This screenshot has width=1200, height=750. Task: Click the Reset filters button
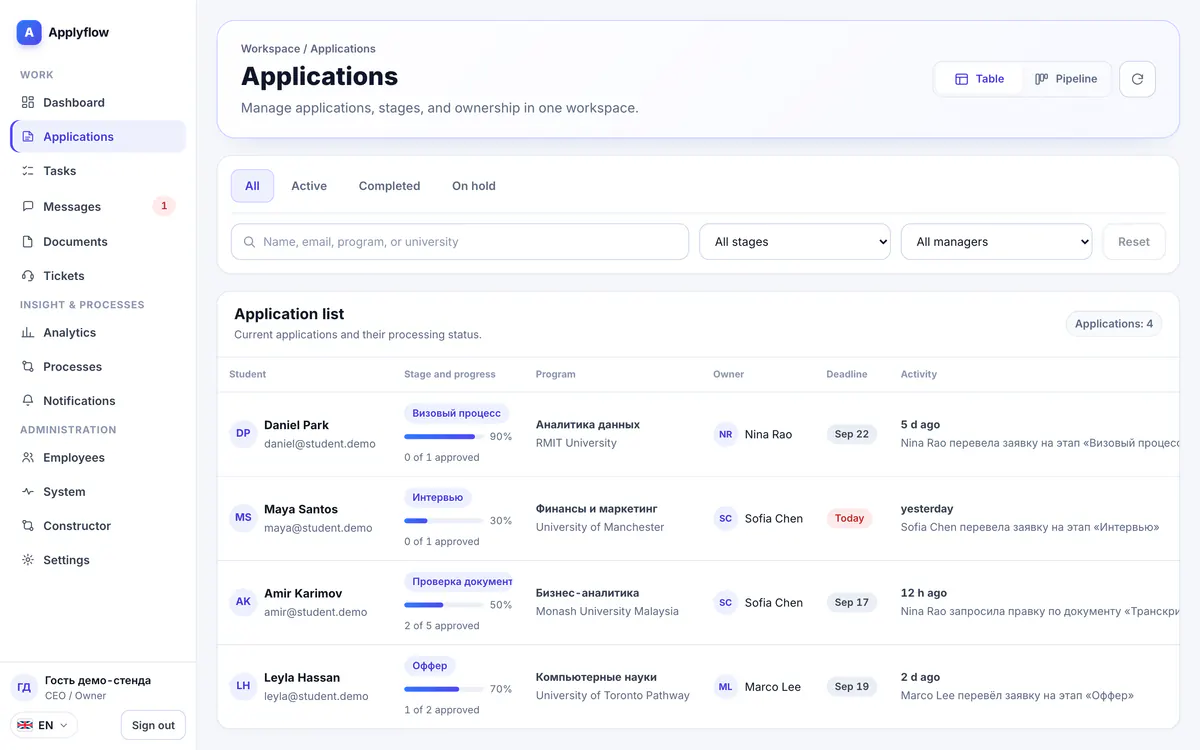coord(1134,242)
